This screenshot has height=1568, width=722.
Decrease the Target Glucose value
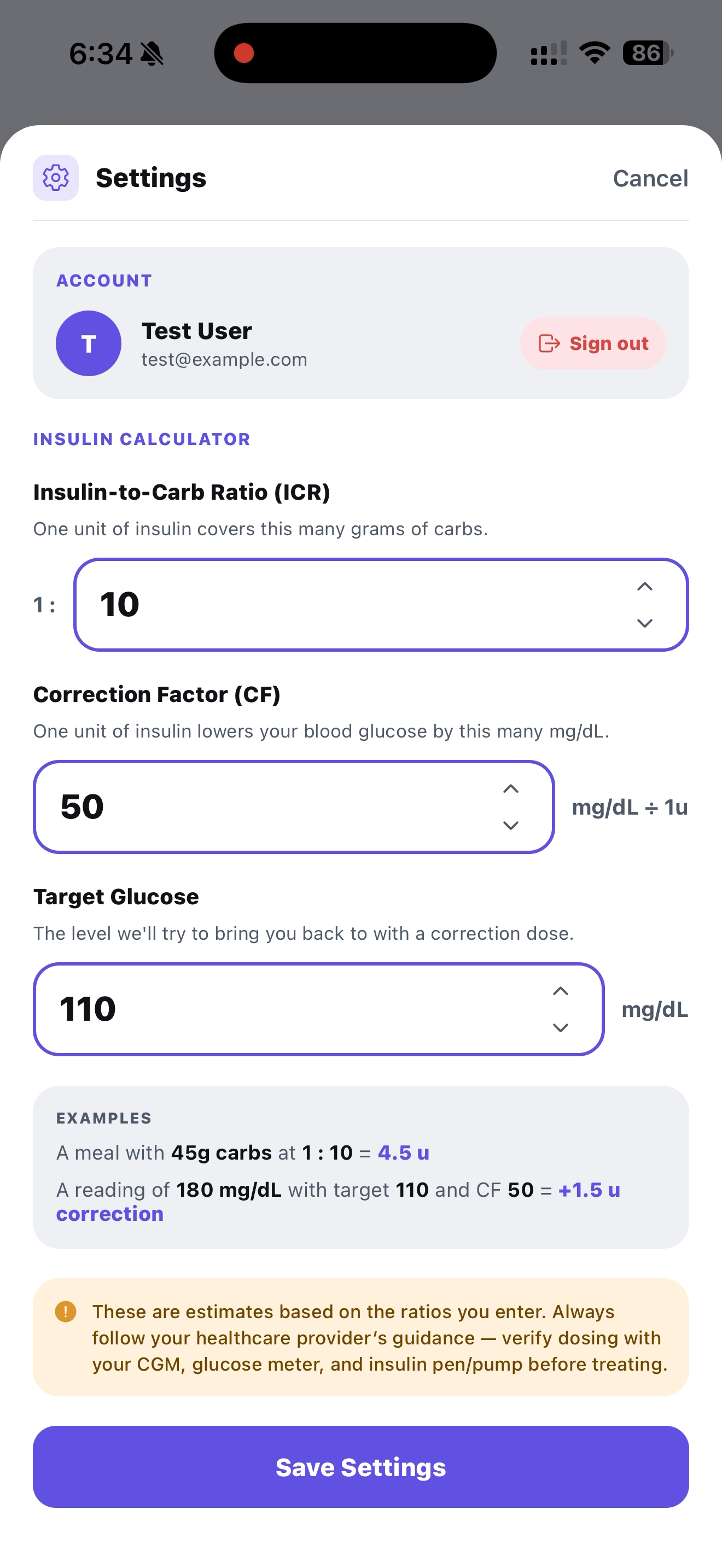pos(560,1027)
